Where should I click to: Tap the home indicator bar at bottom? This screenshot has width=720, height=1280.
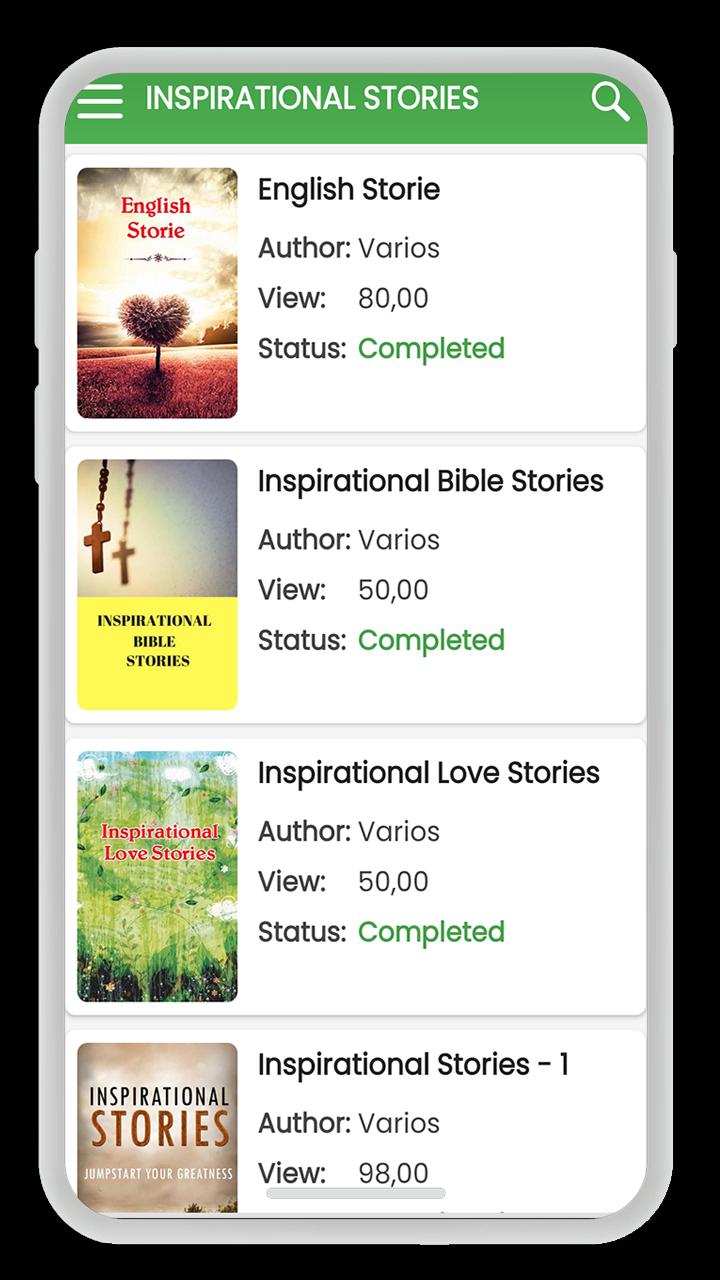point(356,1193)
